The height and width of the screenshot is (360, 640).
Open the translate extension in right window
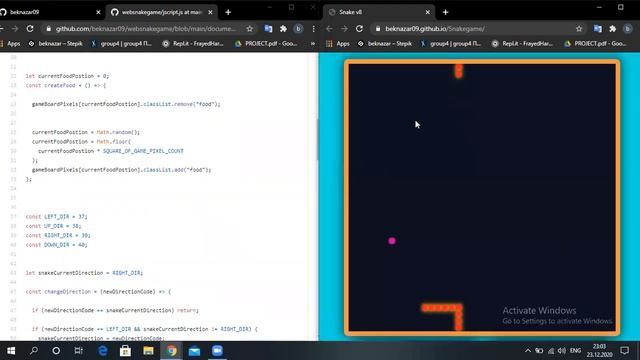[x=598, y=29]
